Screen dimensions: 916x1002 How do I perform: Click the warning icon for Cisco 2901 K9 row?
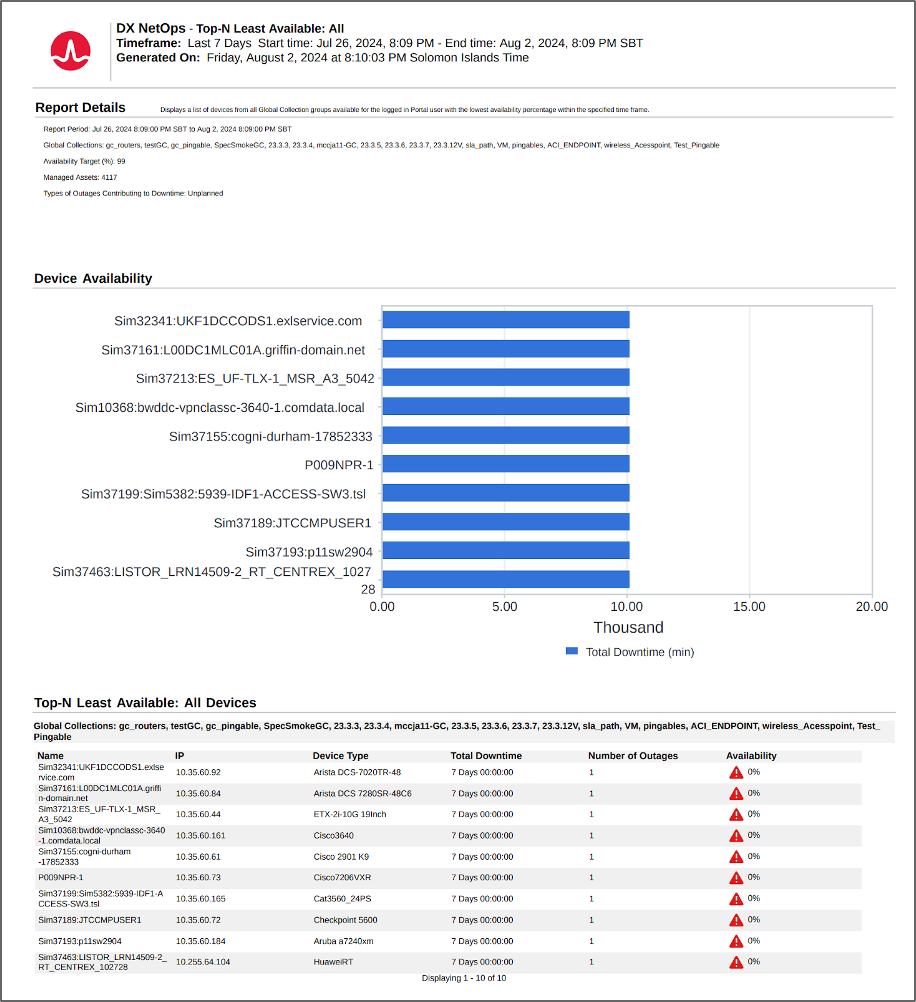click(736, 857)
